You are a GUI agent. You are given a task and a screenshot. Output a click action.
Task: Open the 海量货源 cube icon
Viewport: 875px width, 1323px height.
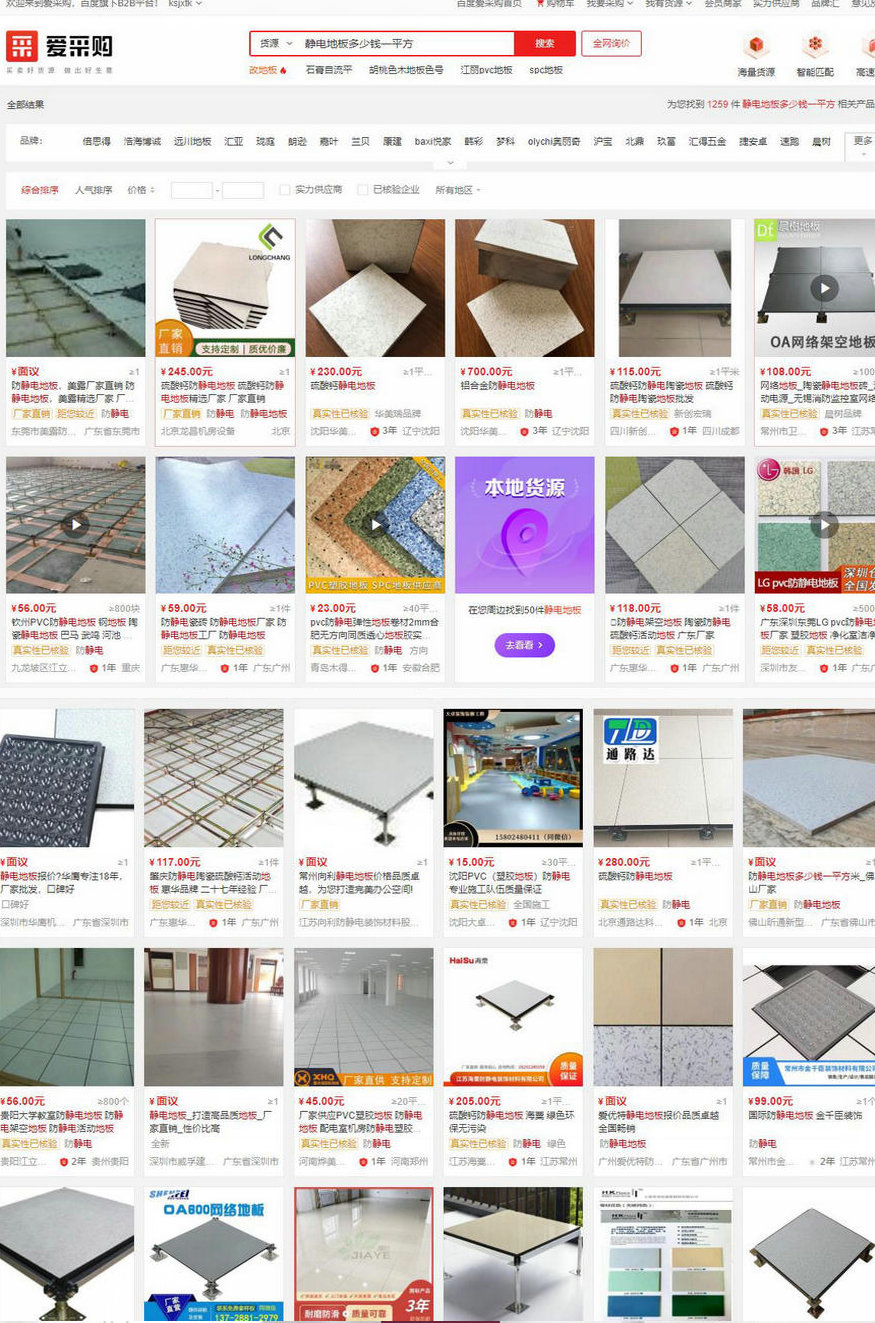[x=756, y=46]
